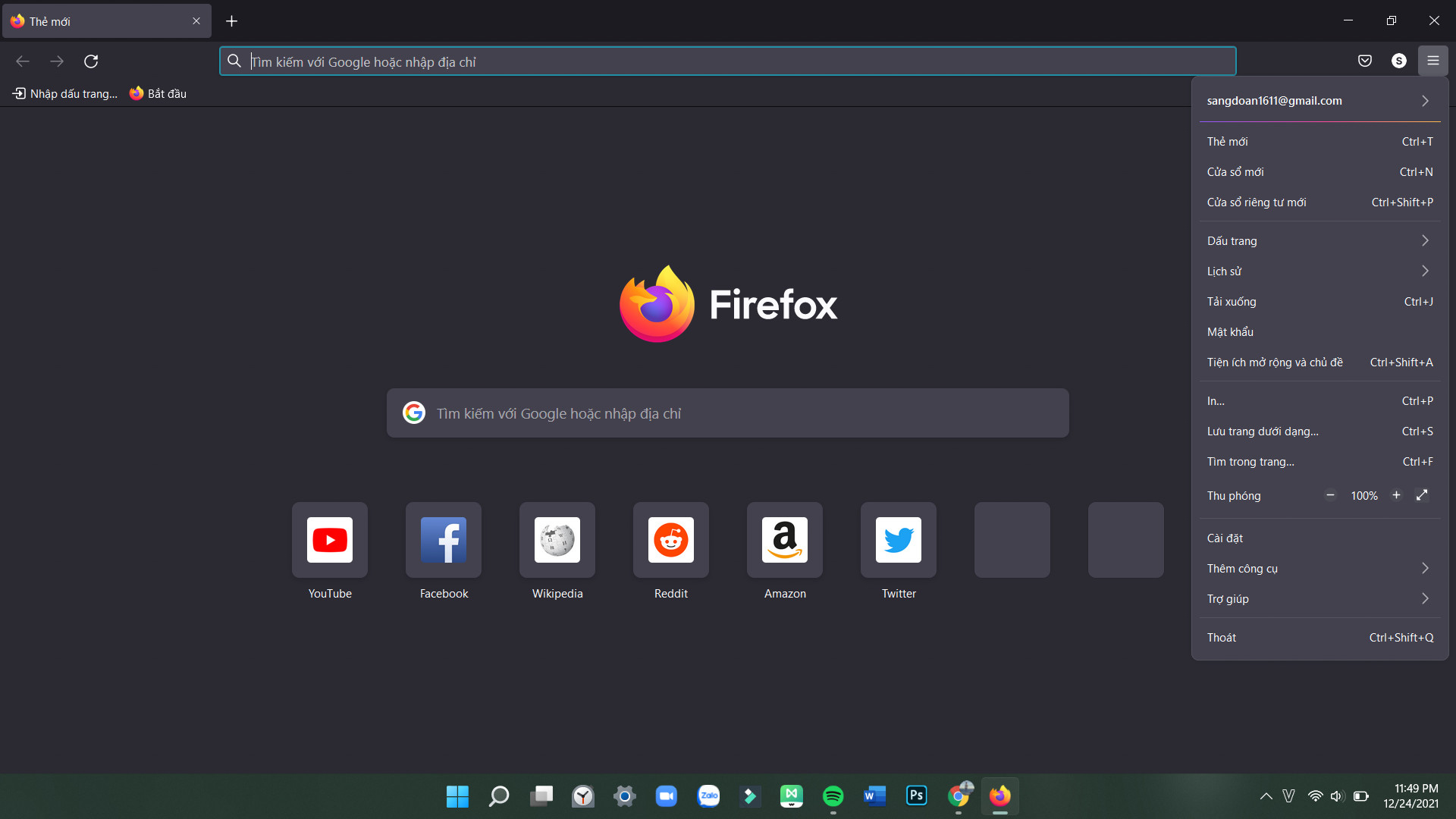
Task: Open Zalo from the taskbar
Action: (708, 796)
